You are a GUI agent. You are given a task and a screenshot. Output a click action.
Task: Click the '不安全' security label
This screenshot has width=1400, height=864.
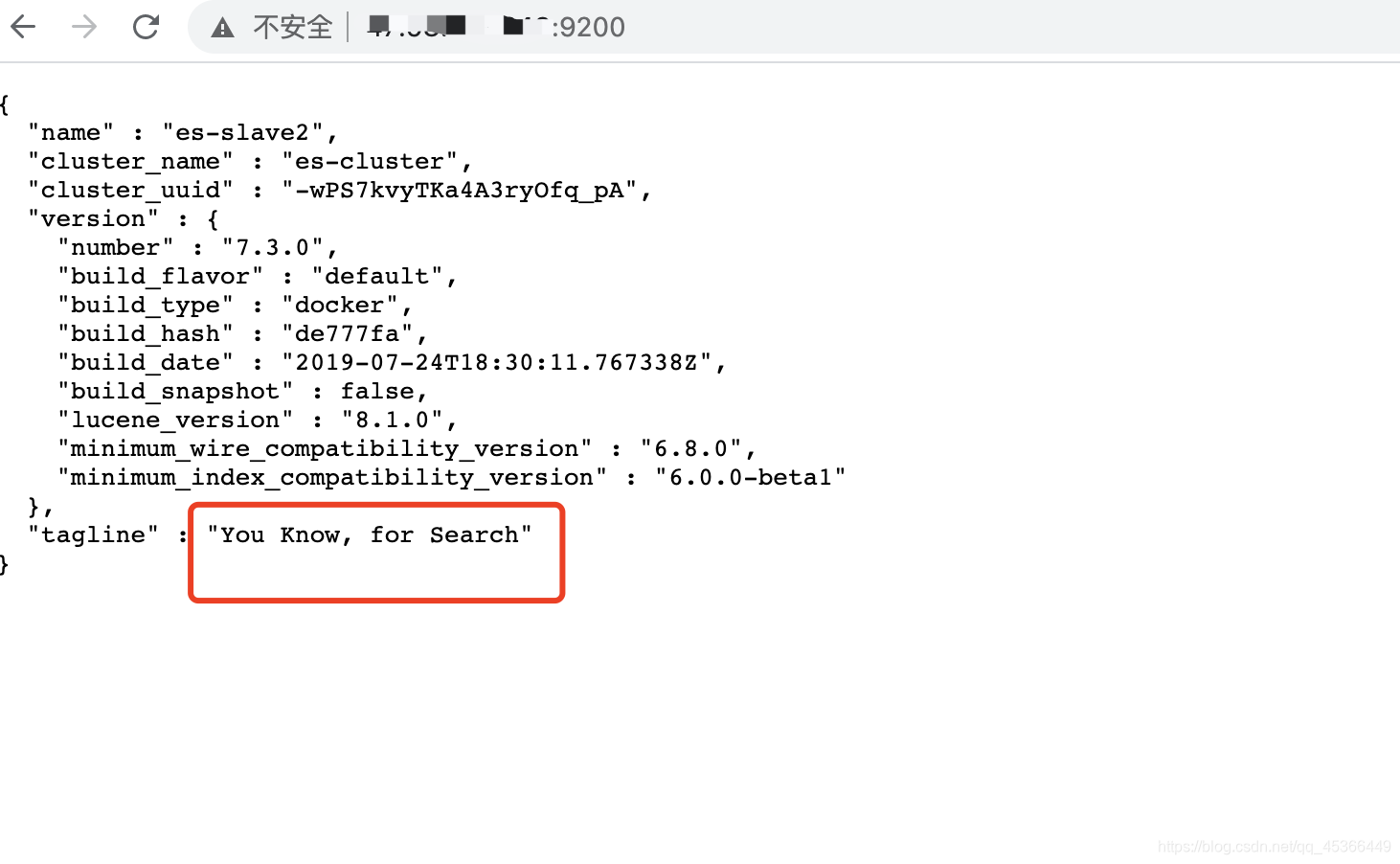(292, 27)
